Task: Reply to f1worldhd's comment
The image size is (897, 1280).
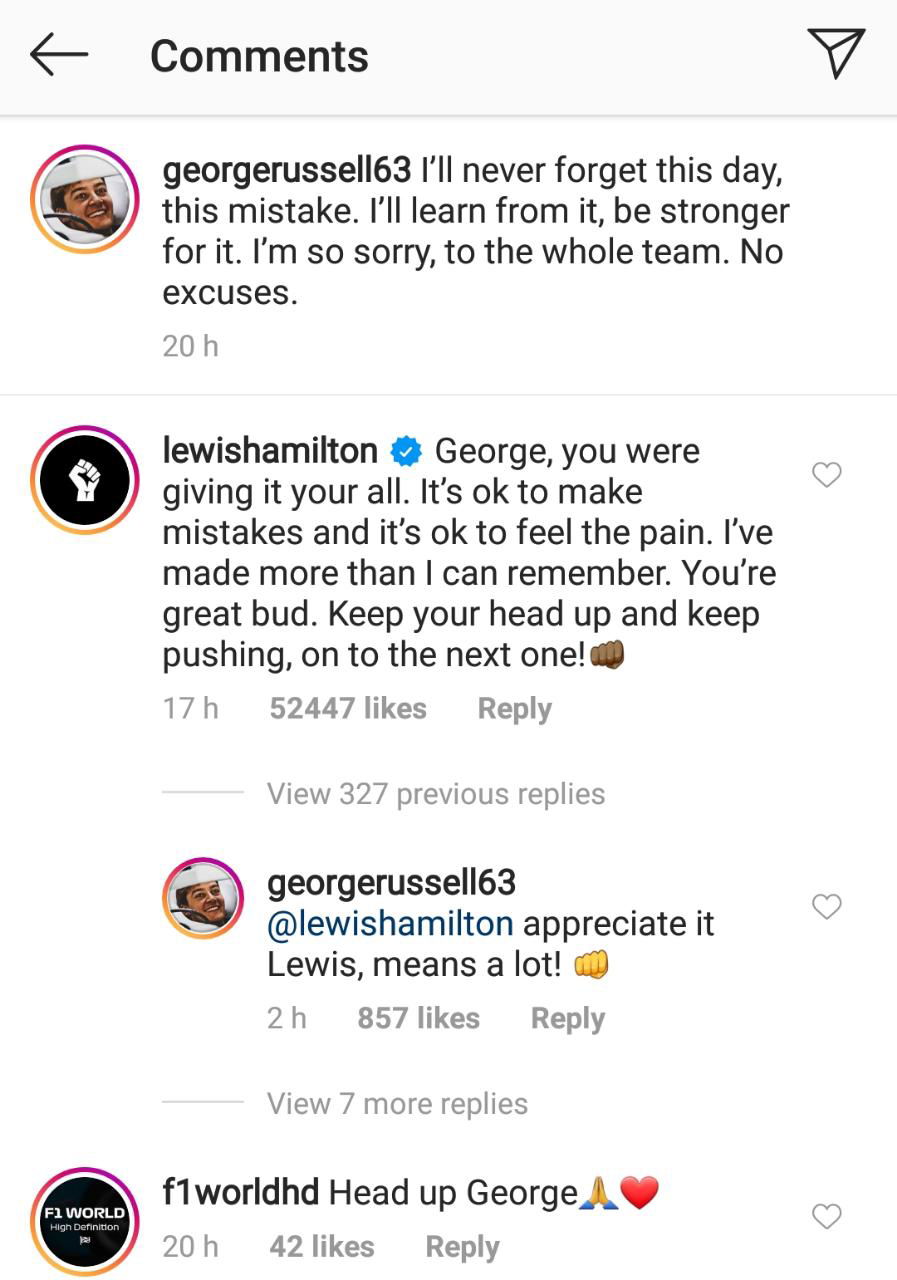Action: coord(462,1246)
